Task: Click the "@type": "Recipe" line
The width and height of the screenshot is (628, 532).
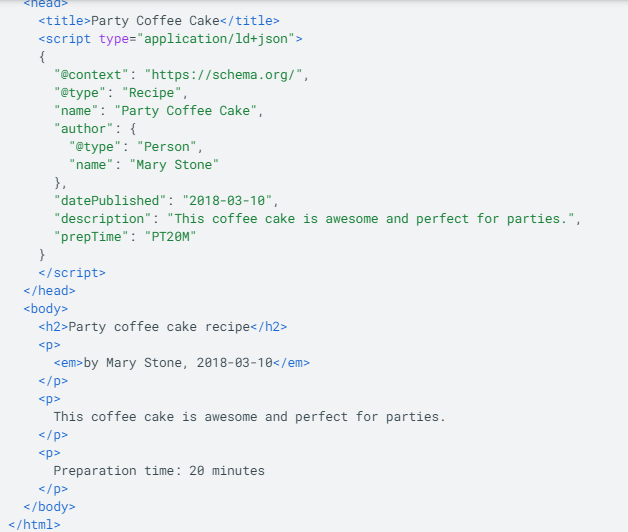Action: pyautogui.click(x=121, y=93)
